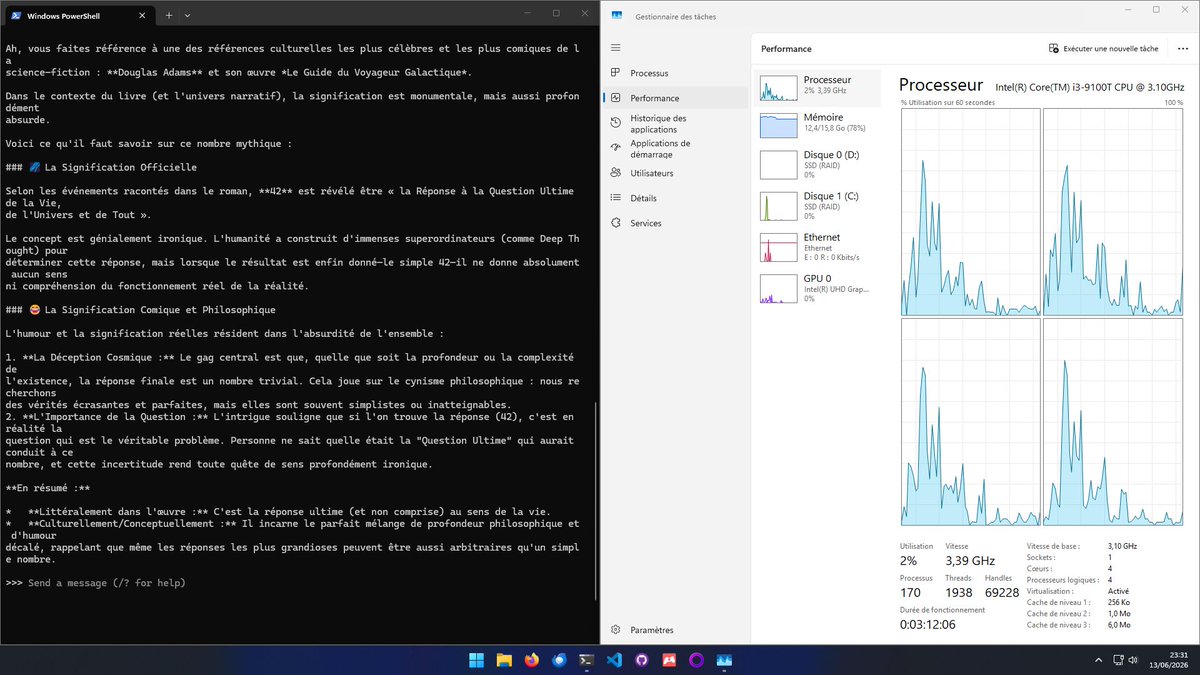Select the GPU 0 performance entry

819,288
